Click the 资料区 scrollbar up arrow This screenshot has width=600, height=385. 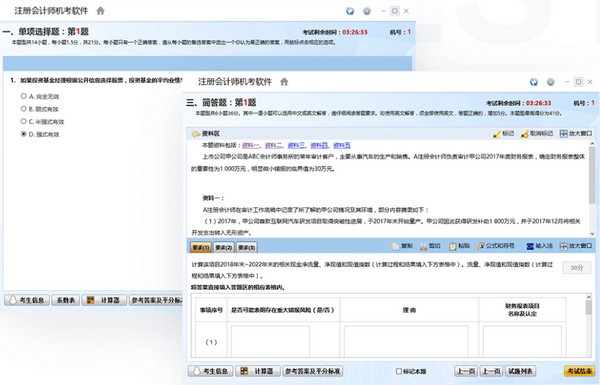point(592,144)
